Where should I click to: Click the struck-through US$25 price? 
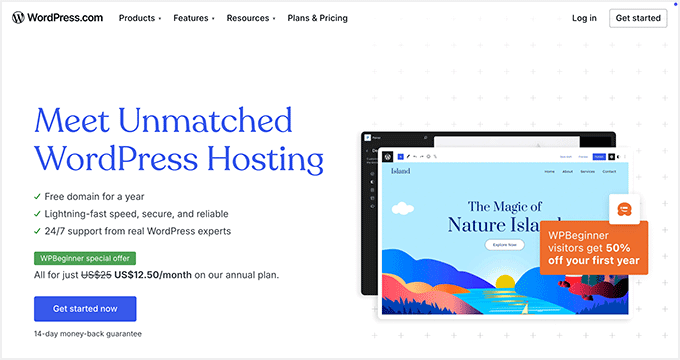tap(96, 275)
